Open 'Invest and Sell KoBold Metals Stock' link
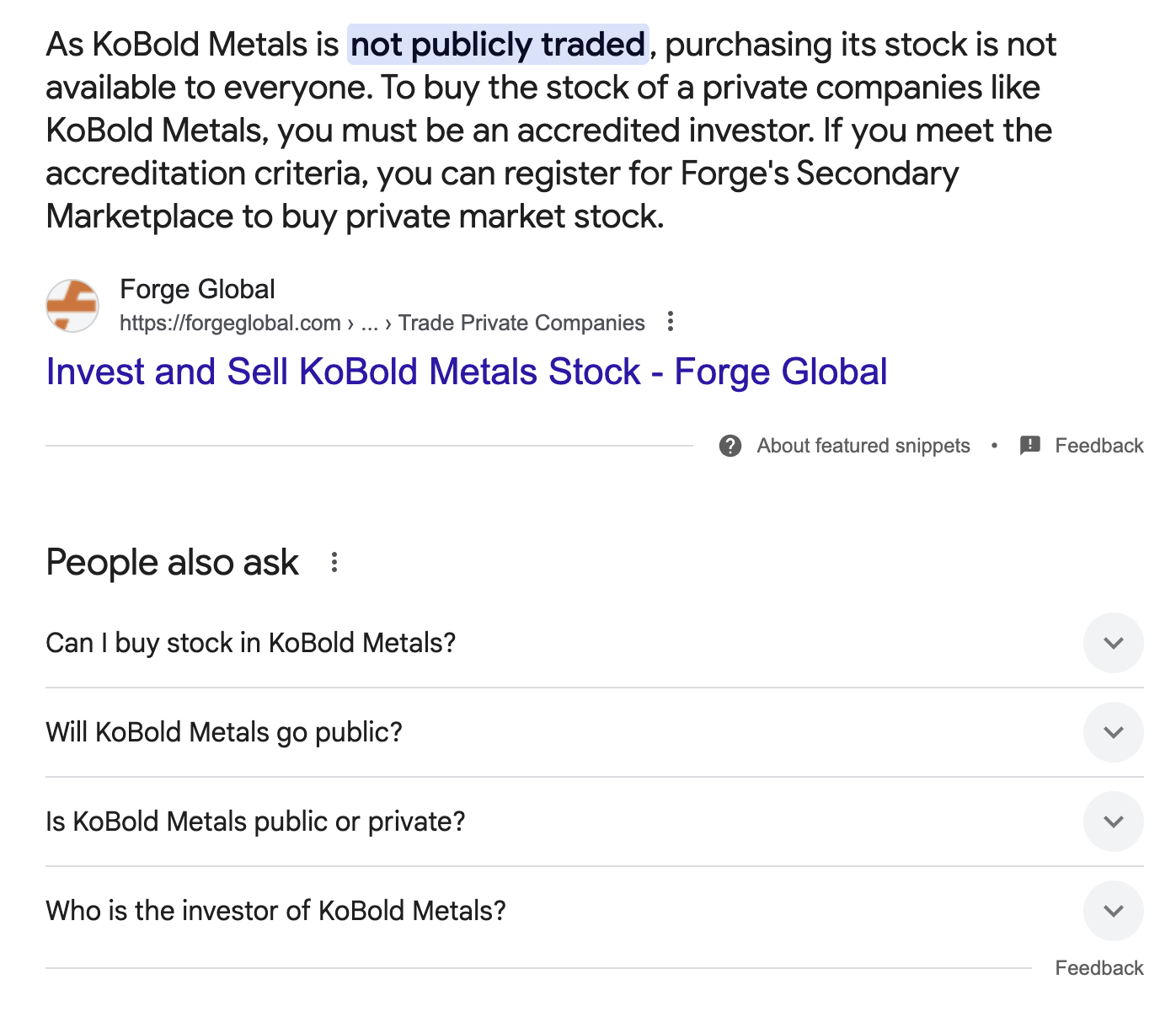This screenshot has height=1033, width=1176. click(x=467, y=372)
